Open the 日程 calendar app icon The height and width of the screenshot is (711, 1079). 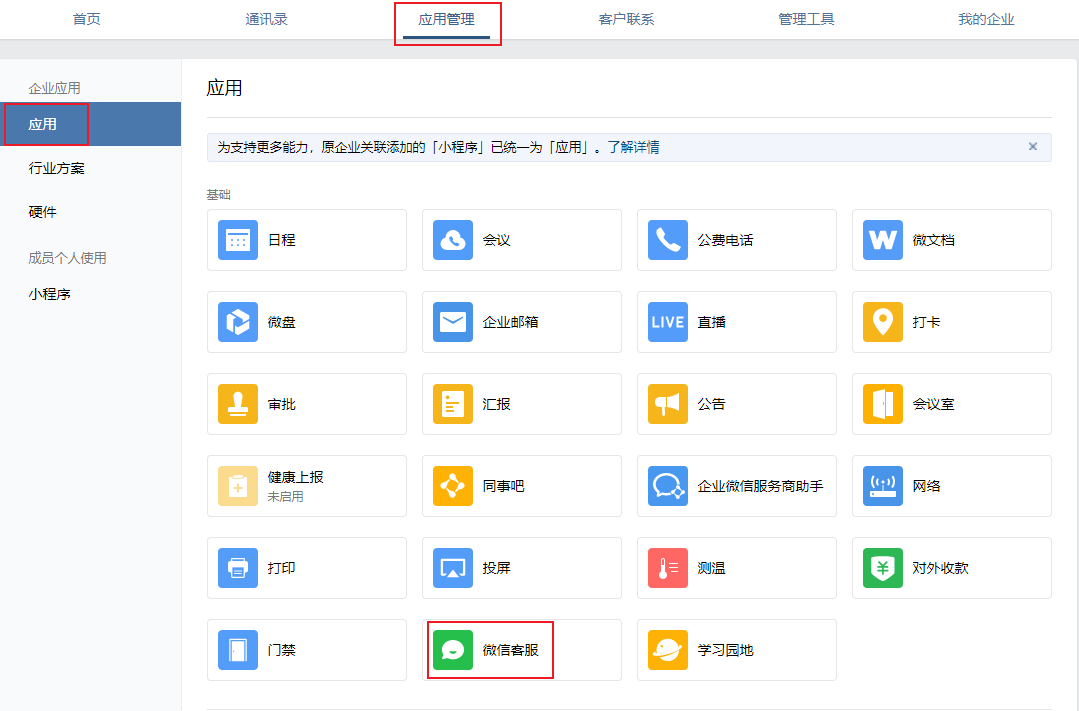click(237, 240)
